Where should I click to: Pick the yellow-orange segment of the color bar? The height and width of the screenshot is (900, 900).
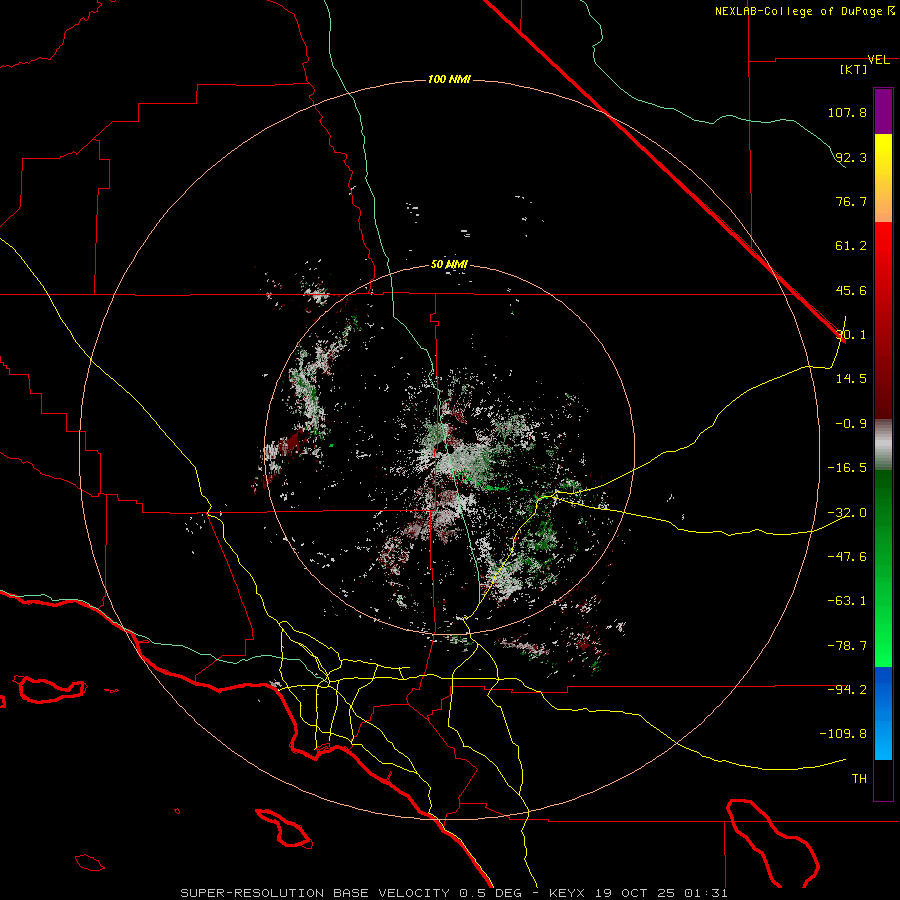point(883,178)
